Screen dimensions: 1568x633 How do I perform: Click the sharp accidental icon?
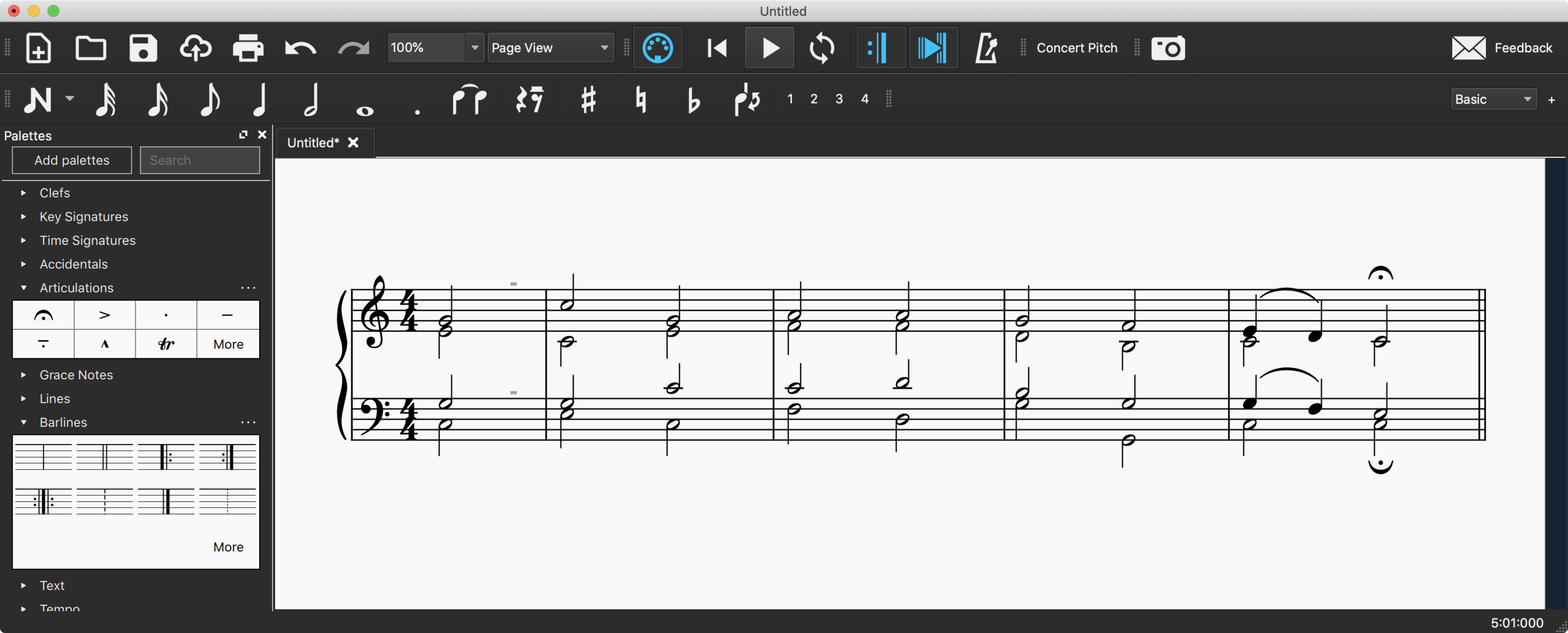pyautogui.click(x=588, y=100)
